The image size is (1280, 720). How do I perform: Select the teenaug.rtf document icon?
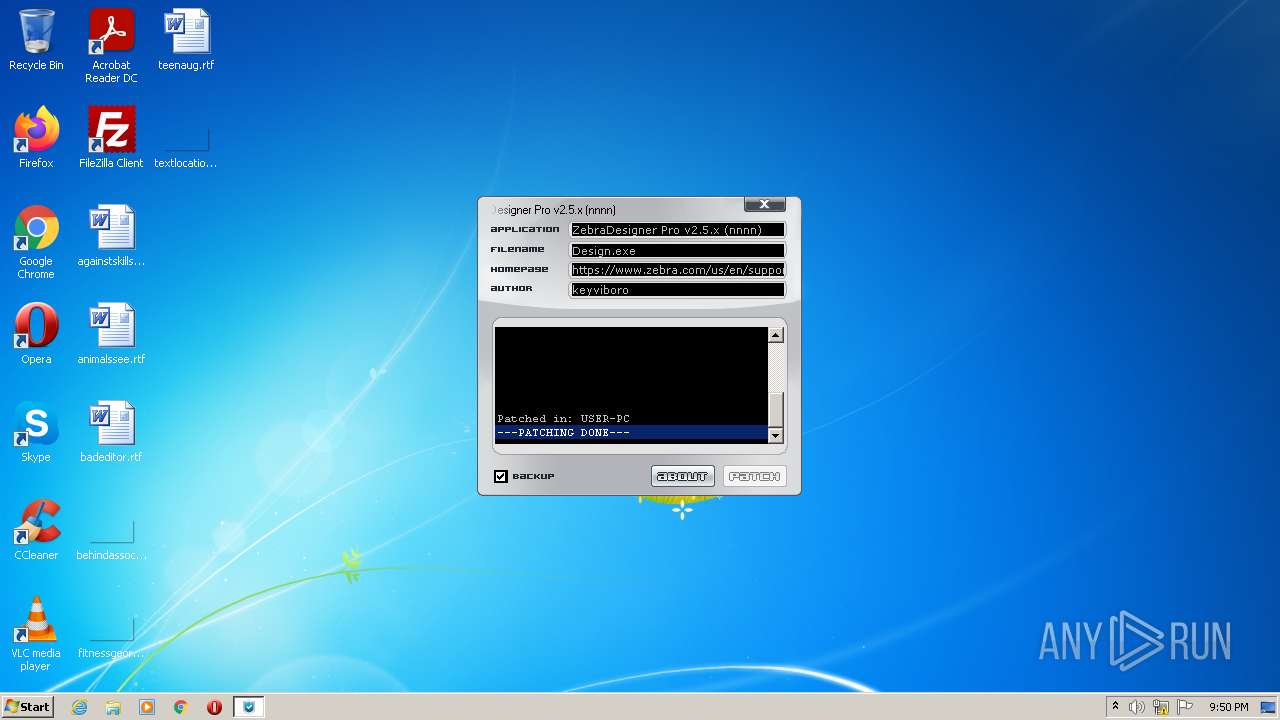[x=186, y=40]
